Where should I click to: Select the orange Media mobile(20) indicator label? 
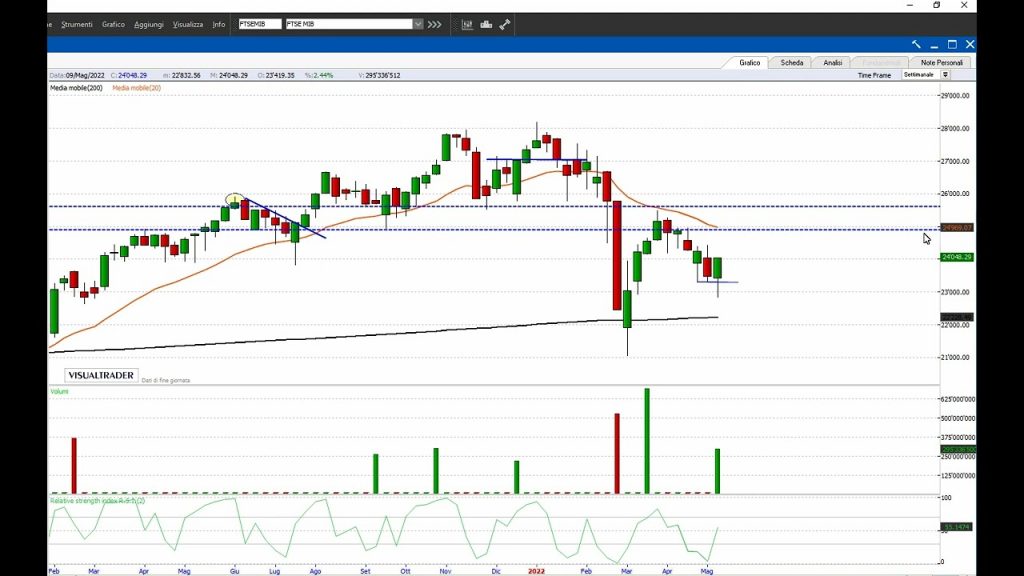(136, 88)
